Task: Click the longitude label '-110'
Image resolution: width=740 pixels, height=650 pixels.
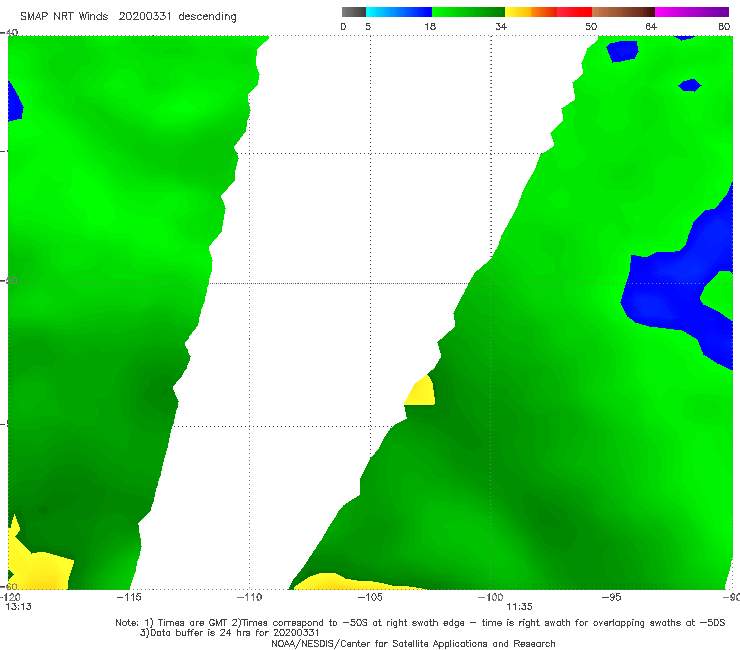Action: click(x=249, y=597)
